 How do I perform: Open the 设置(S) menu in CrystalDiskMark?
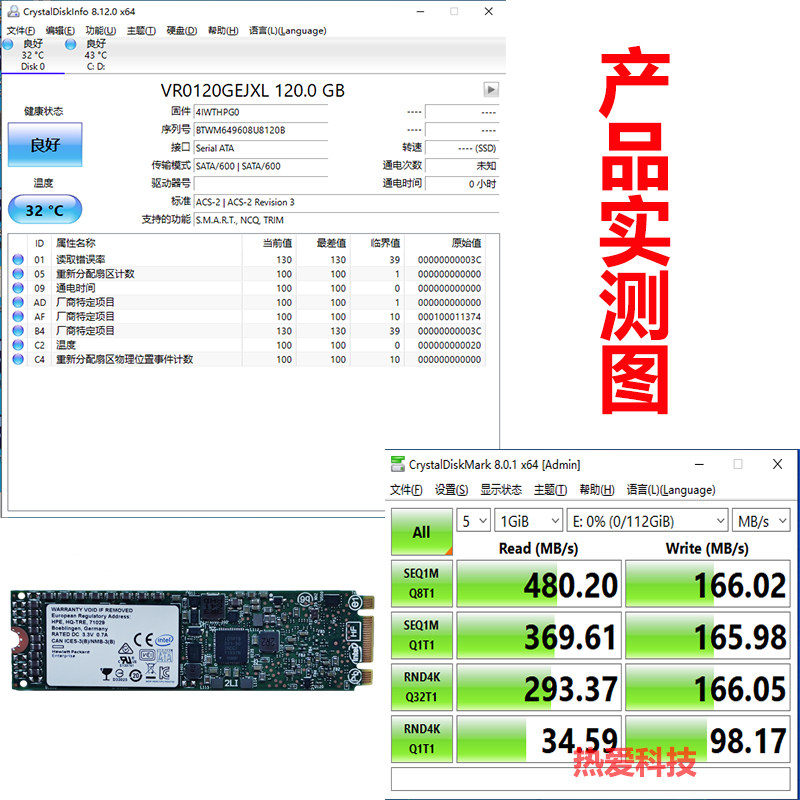(452, 490)
